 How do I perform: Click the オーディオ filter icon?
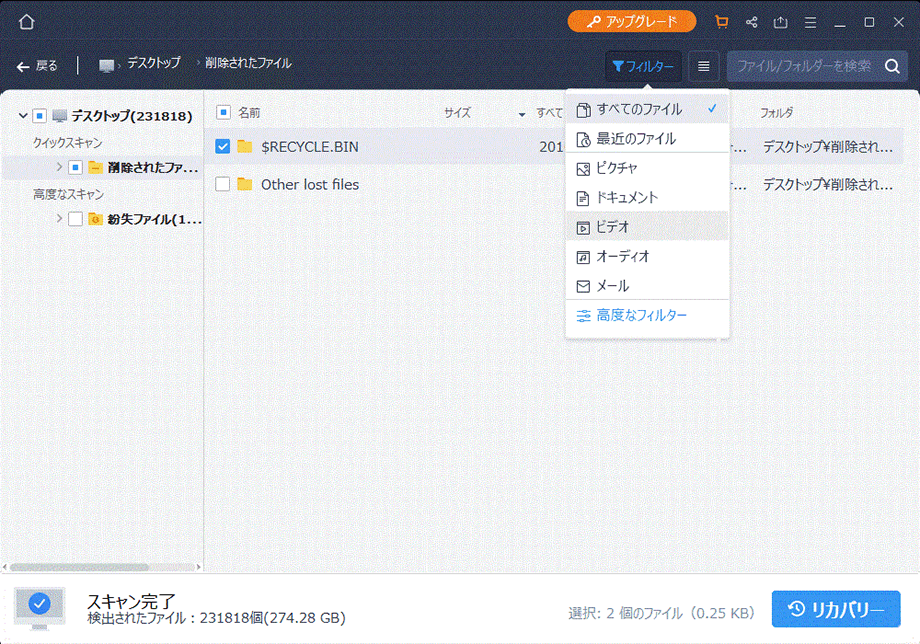click(x=583, y=257)
